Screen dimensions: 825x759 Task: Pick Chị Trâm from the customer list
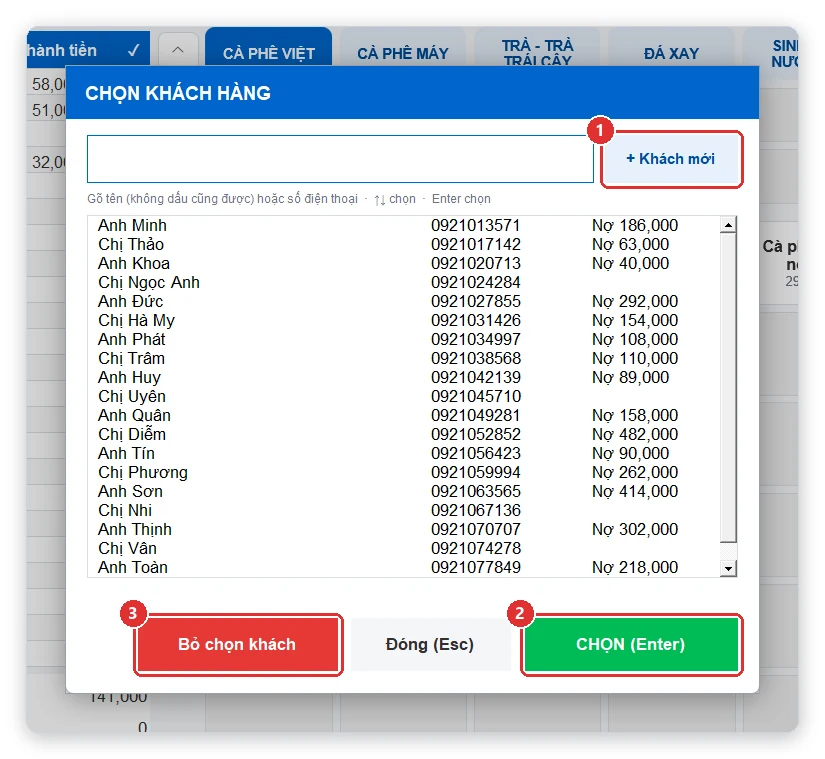(x=404, y=358)
